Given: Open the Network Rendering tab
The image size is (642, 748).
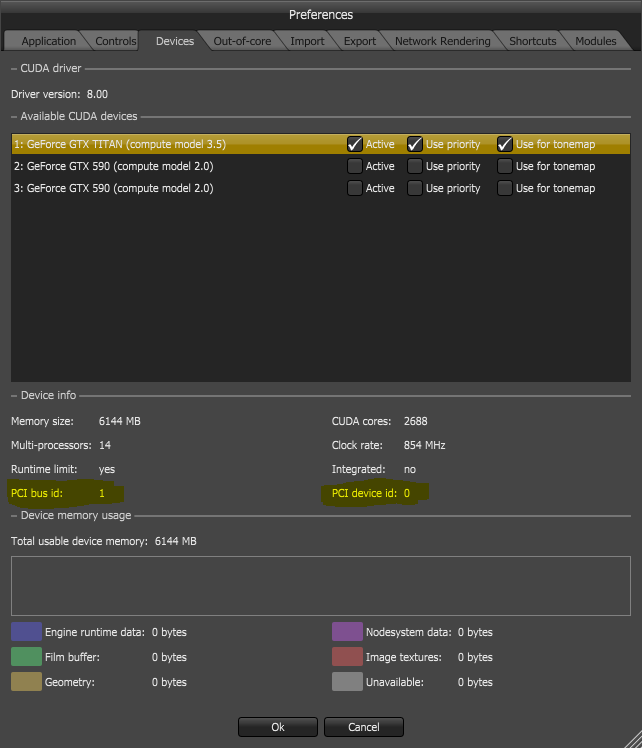Looking at the screenshot, I should pos(442,41).
